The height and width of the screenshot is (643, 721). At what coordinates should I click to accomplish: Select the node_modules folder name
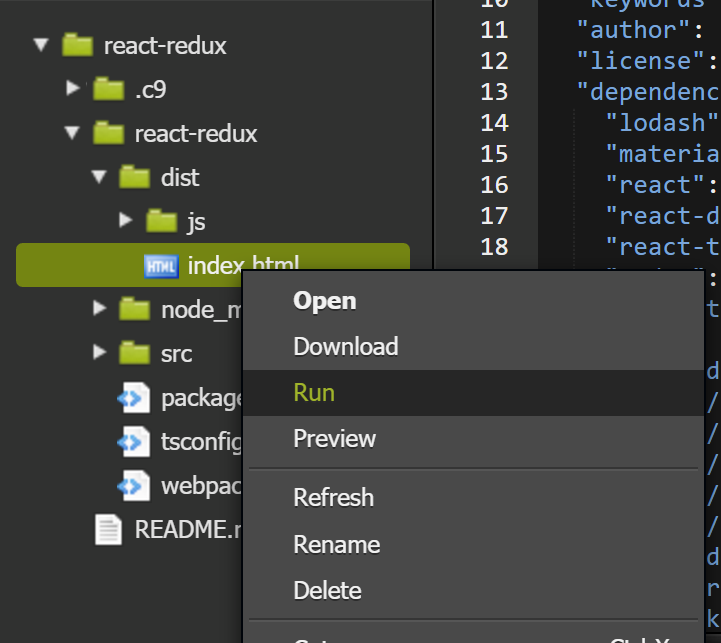click(201, 310)
